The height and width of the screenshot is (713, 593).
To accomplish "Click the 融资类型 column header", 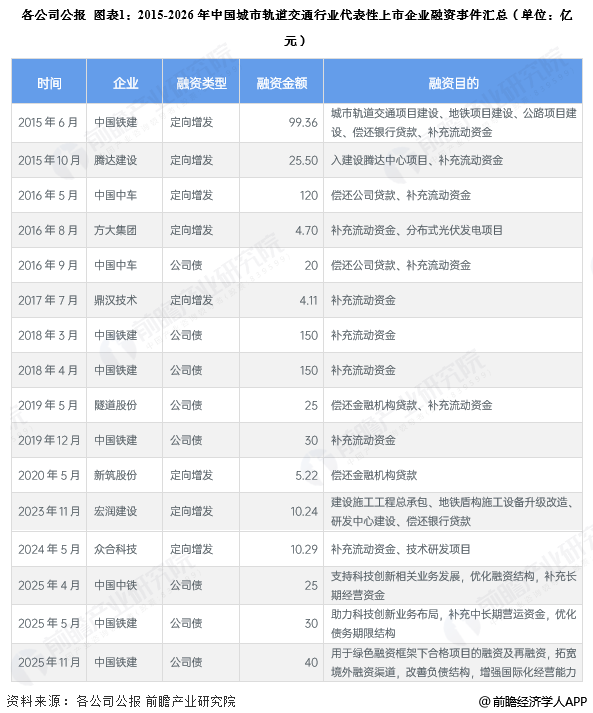I will (x=201, y=83).
